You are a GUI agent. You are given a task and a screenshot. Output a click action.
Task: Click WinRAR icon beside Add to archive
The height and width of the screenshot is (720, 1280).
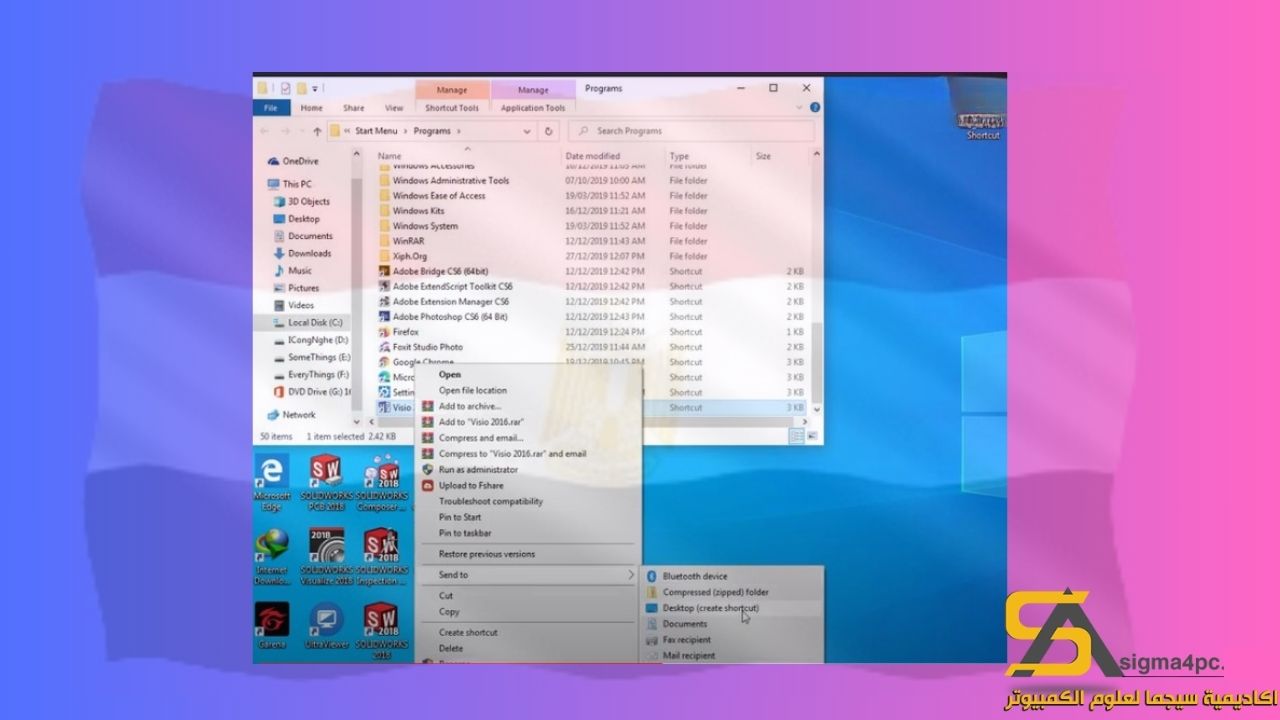(427, 406)
